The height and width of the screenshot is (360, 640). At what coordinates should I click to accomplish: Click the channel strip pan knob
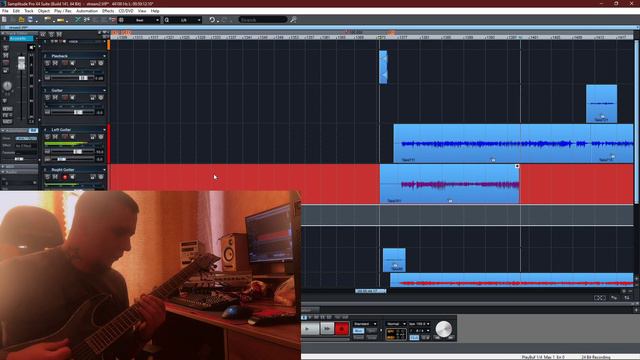point(7,86)
